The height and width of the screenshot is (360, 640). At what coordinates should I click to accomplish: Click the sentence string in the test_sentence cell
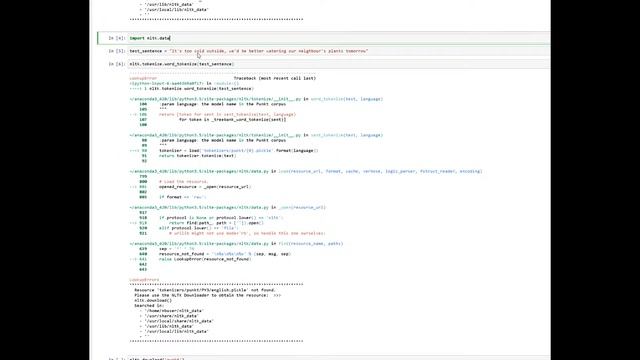269,51
